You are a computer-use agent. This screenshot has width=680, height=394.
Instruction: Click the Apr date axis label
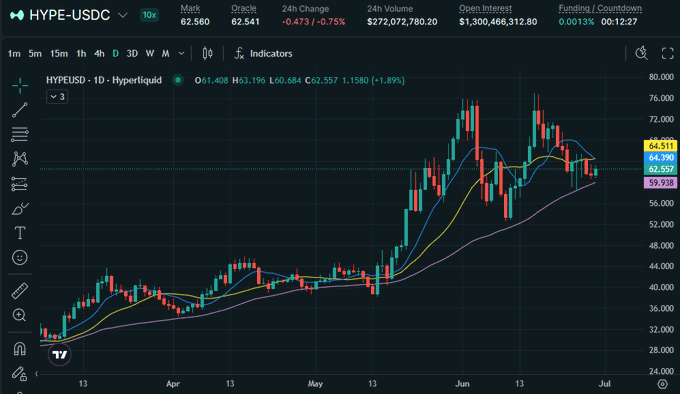(173, 384)
